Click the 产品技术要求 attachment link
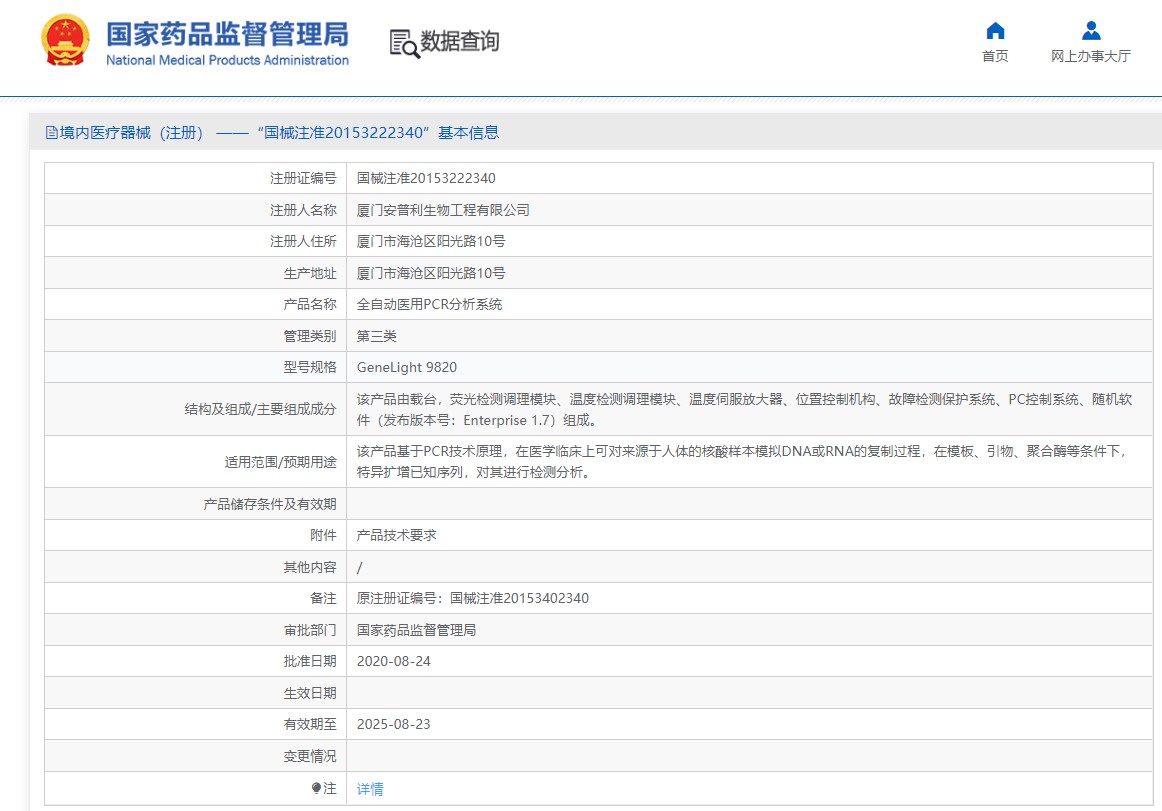The height and width of the screenshot is (811, 1162). (396, 535)
